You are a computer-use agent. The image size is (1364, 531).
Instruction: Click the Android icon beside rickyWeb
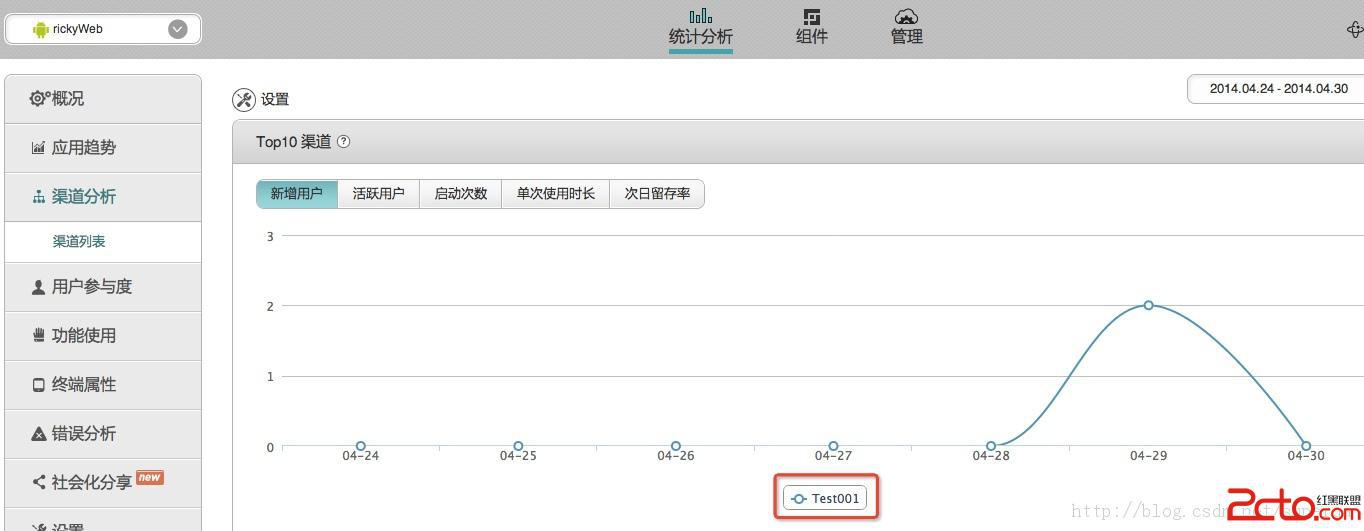41,29
